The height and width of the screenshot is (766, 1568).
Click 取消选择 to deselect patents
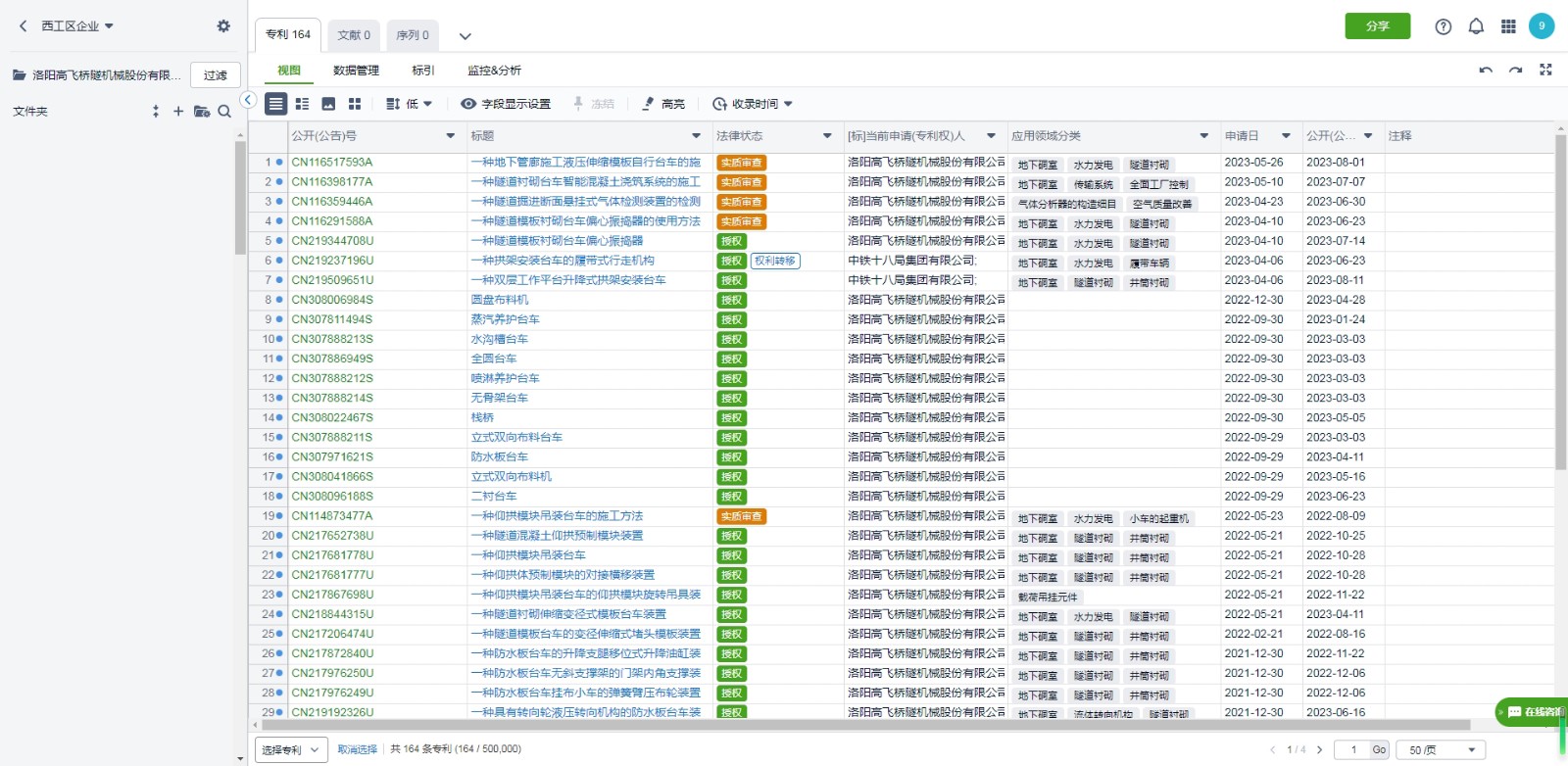click(x=358, y=749)
